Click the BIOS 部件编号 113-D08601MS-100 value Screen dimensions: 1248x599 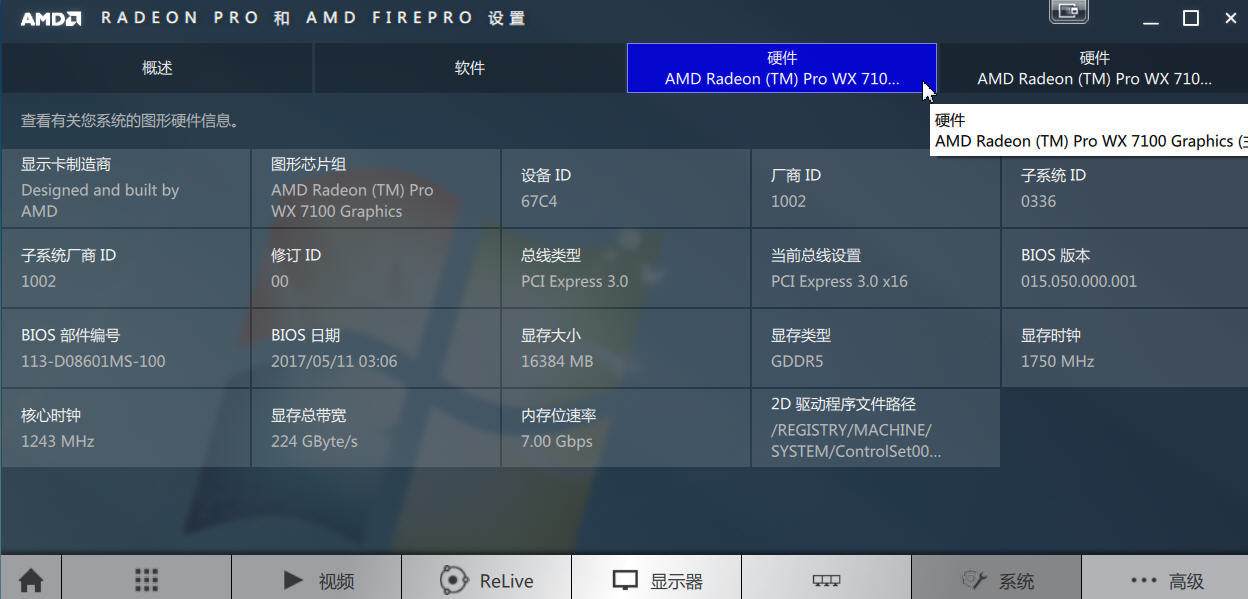(x=93, y=361)
